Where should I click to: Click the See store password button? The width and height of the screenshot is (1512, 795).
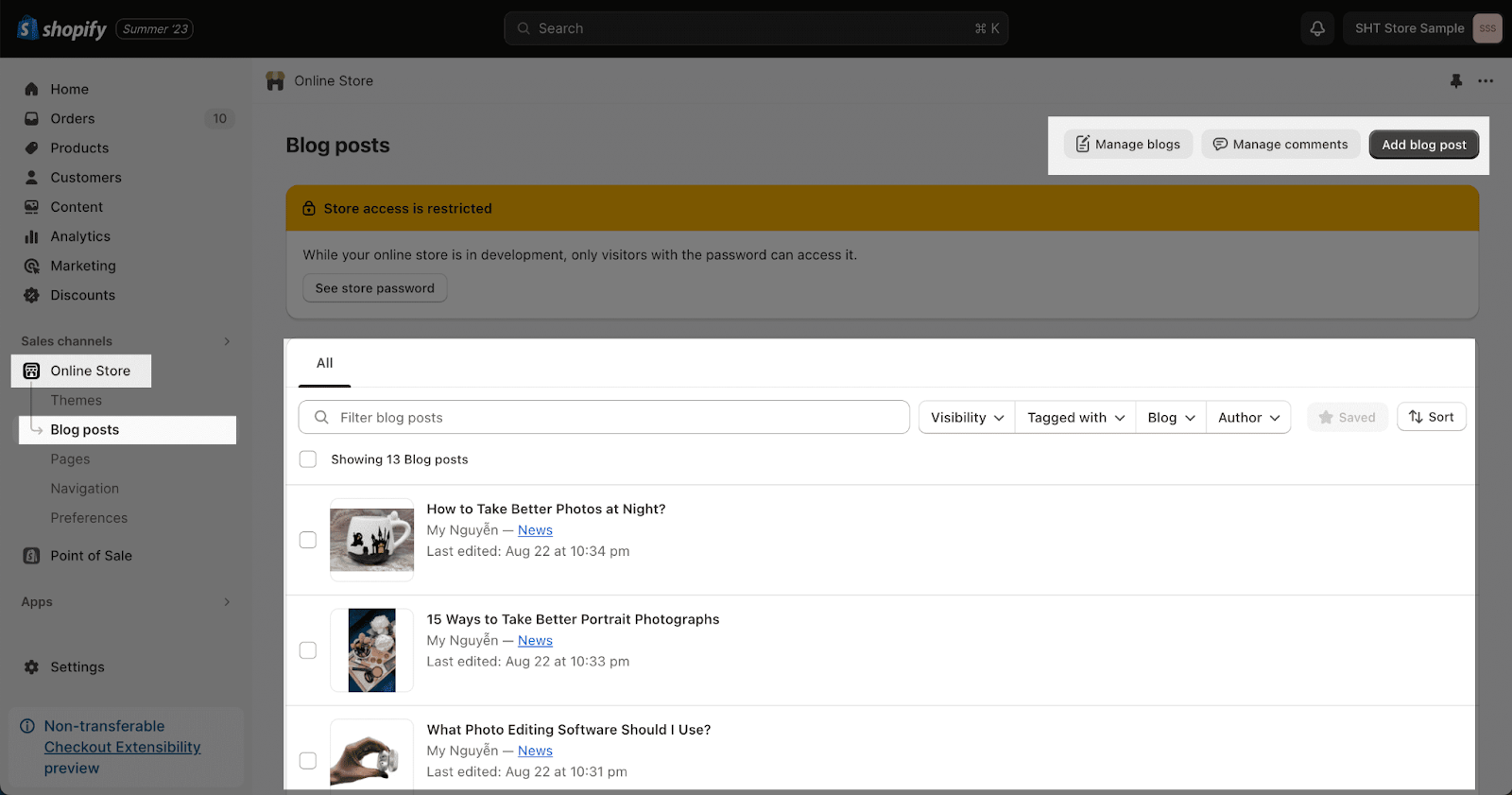point(375,287)
